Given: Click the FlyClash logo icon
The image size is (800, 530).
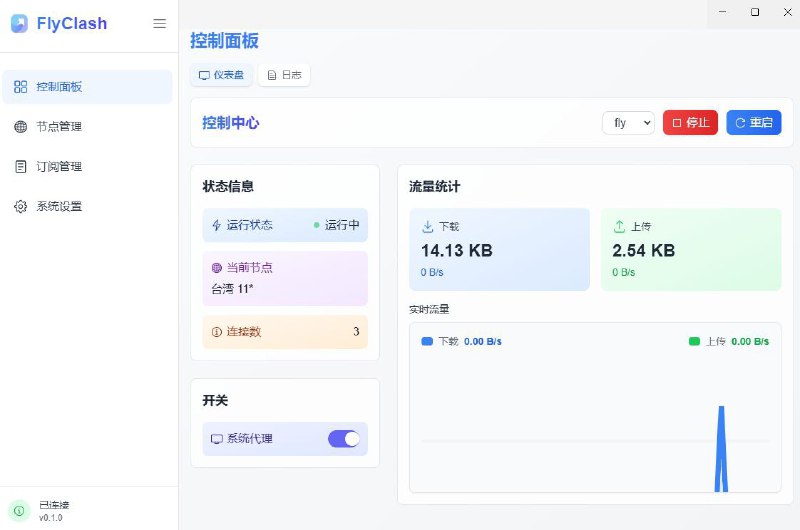Looking at the screenshot, I should click(20, 23).
